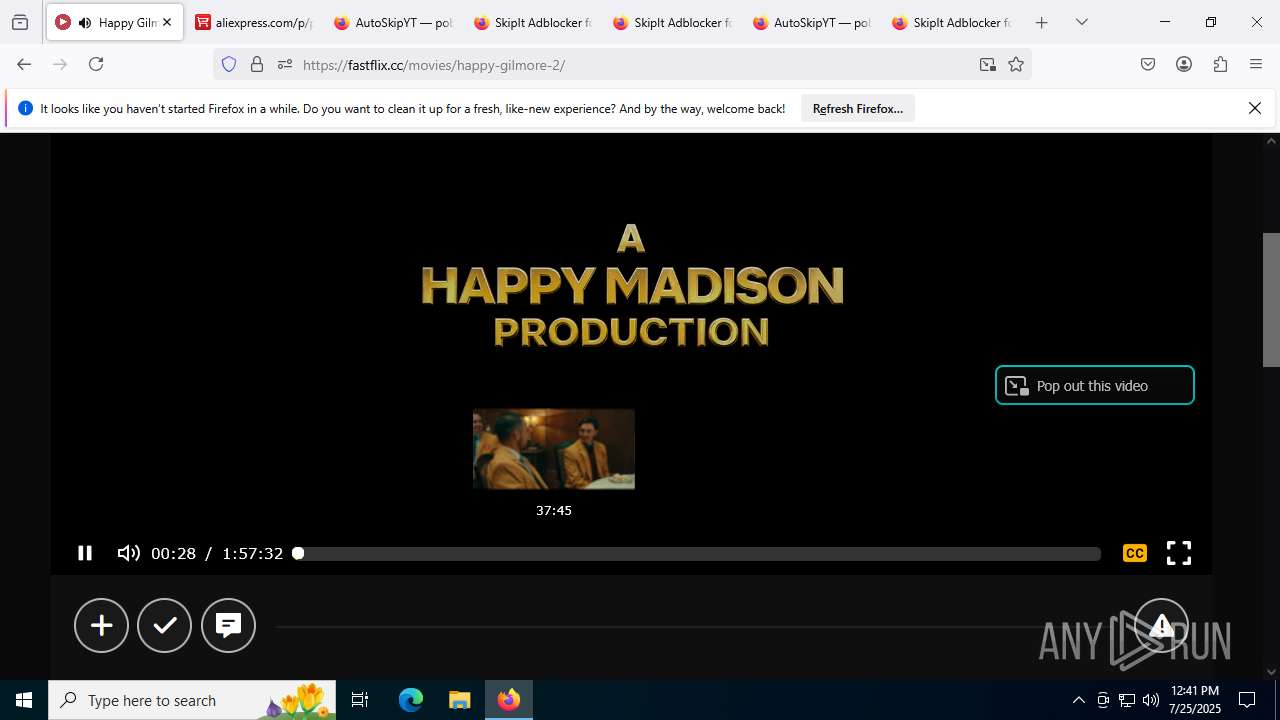Open Firefox account icon
This screenshot has width=1280, height=720.
[1184, 64]
